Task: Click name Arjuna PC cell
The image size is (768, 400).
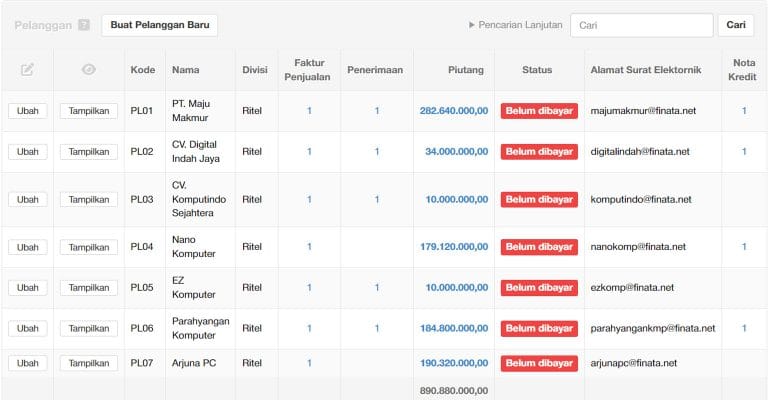Action: point(193,363)
